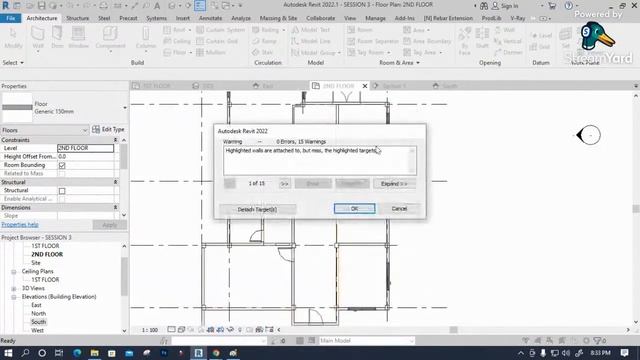The image size is (640, 360).
Task: Select the Area Boundary tool
Action: [427, 41]
